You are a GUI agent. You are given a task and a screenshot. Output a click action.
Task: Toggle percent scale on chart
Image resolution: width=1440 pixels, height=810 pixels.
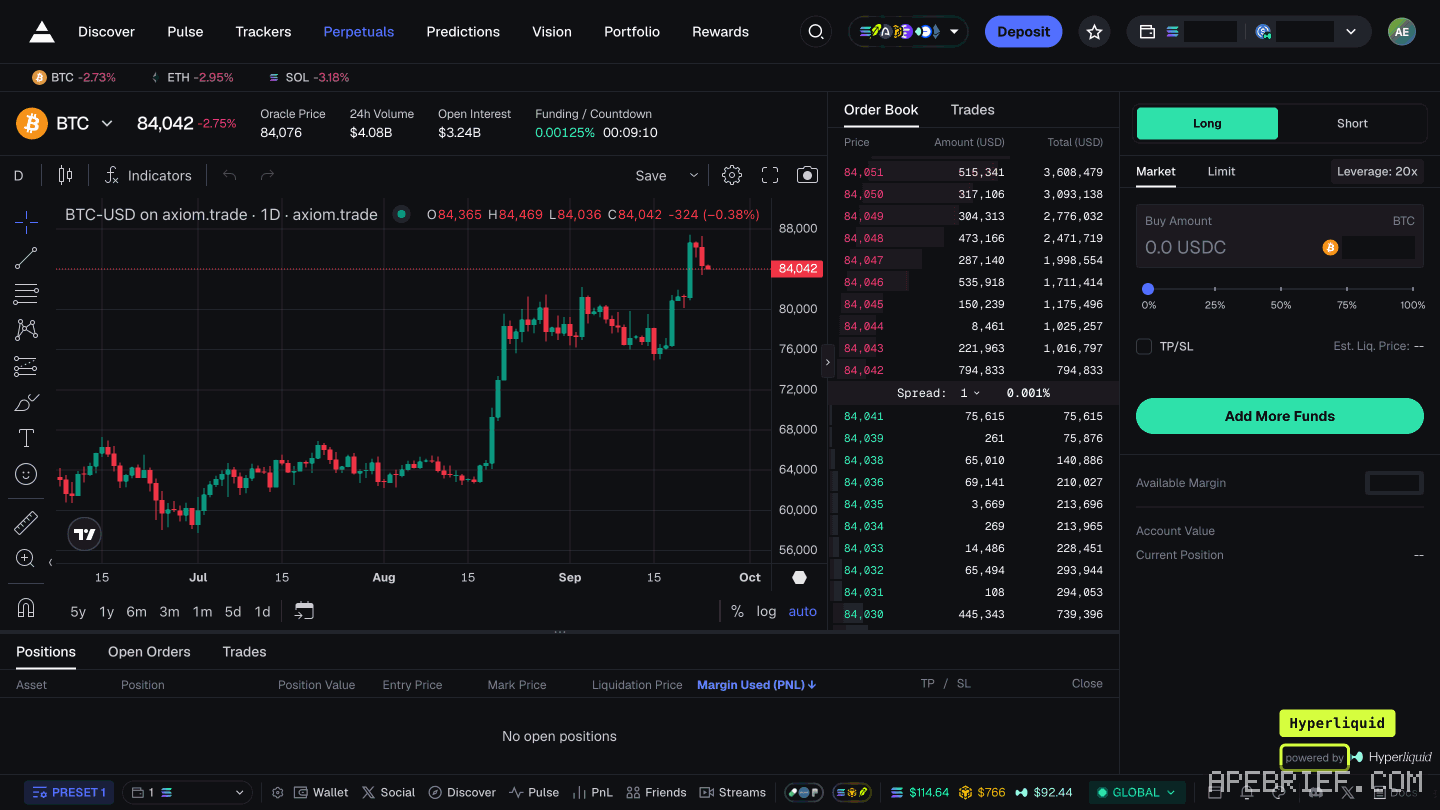pos(737,611)
